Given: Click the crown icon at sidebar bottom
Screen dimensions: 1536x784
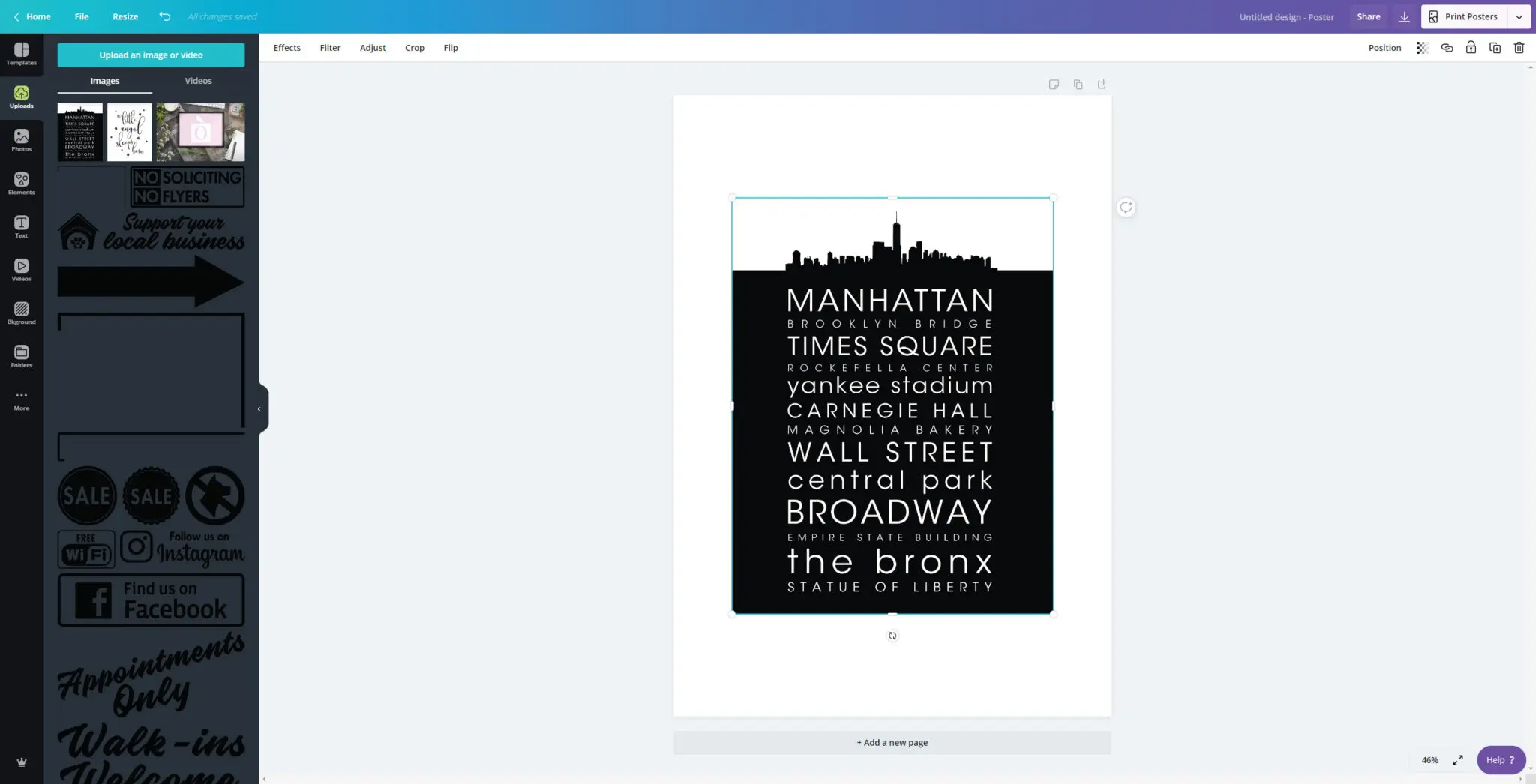Looking at the screenshot, I should (x=22, y=762).
